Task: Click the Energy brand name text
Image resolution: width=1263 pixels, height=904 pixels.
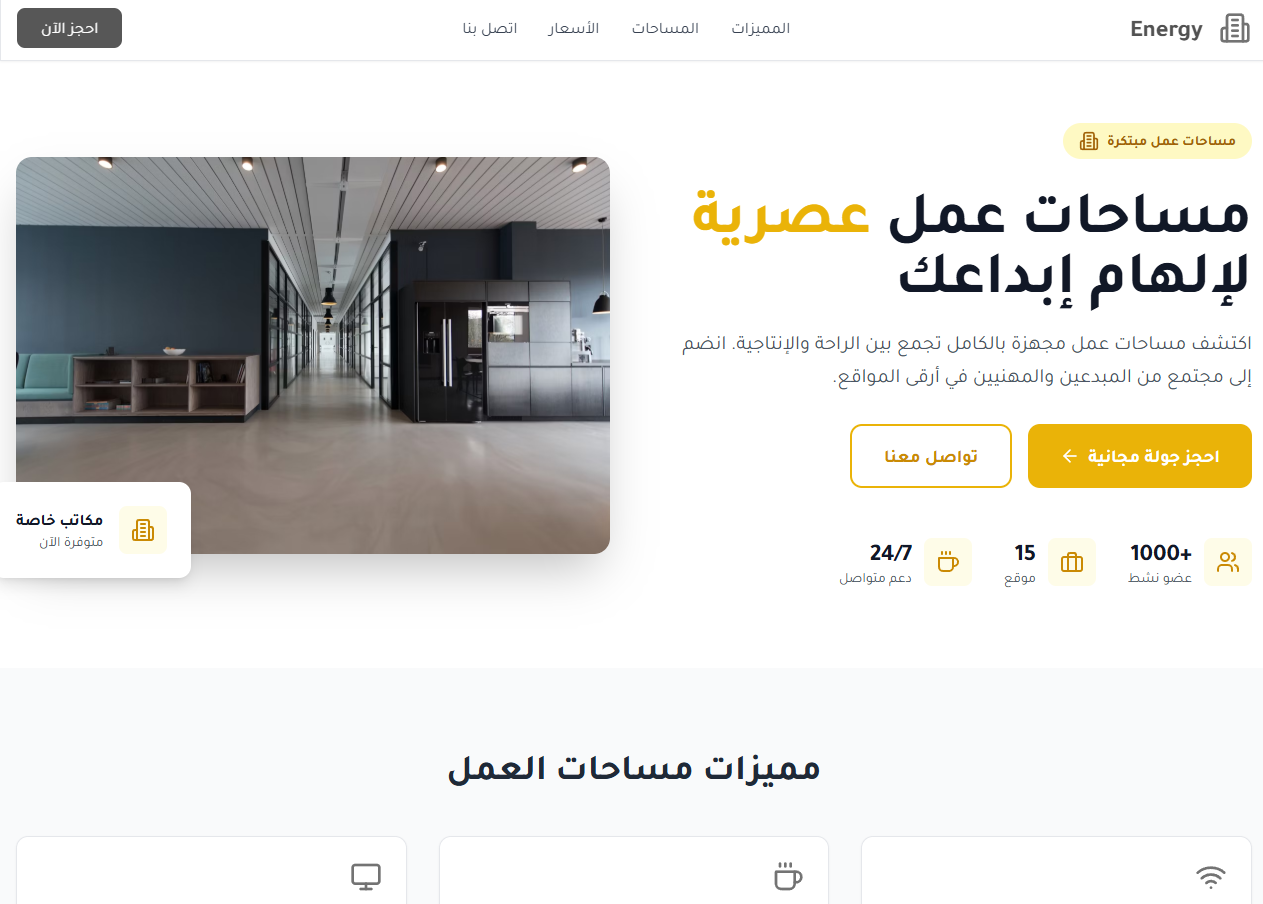Action: [1166, 29]
